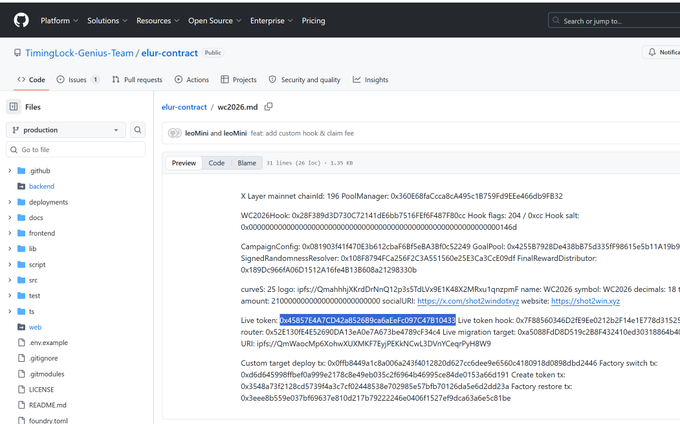Expand the lib folder chevron
Screen dimensions: 680x424
click(x=10, y=249)
